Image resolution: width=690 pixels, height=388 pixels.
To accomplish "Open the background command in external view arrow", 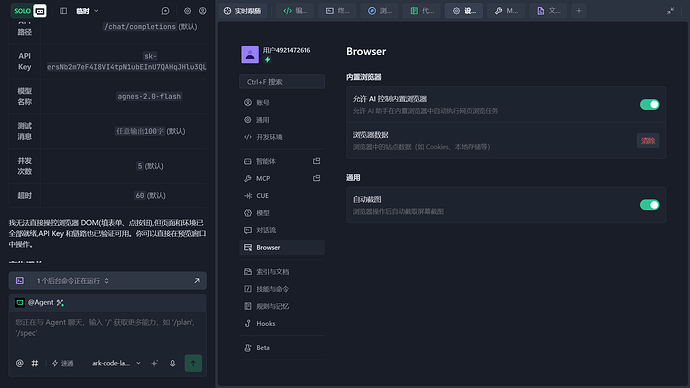I will click(197, 281).
